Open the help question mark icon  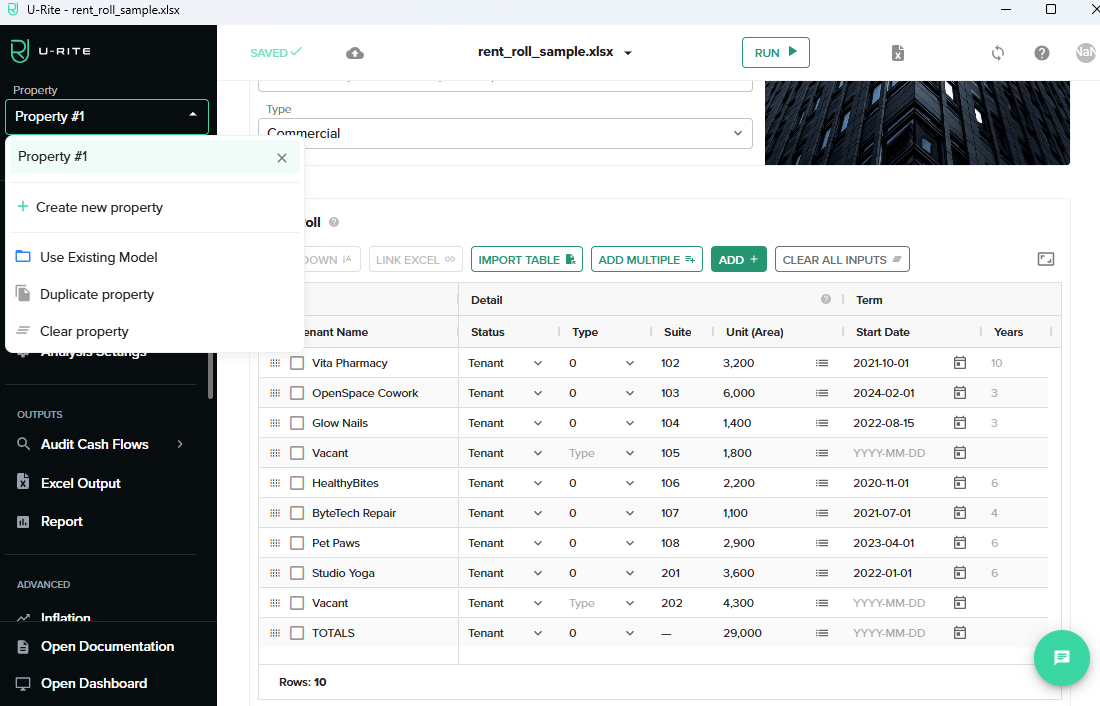click(1042, 53)
